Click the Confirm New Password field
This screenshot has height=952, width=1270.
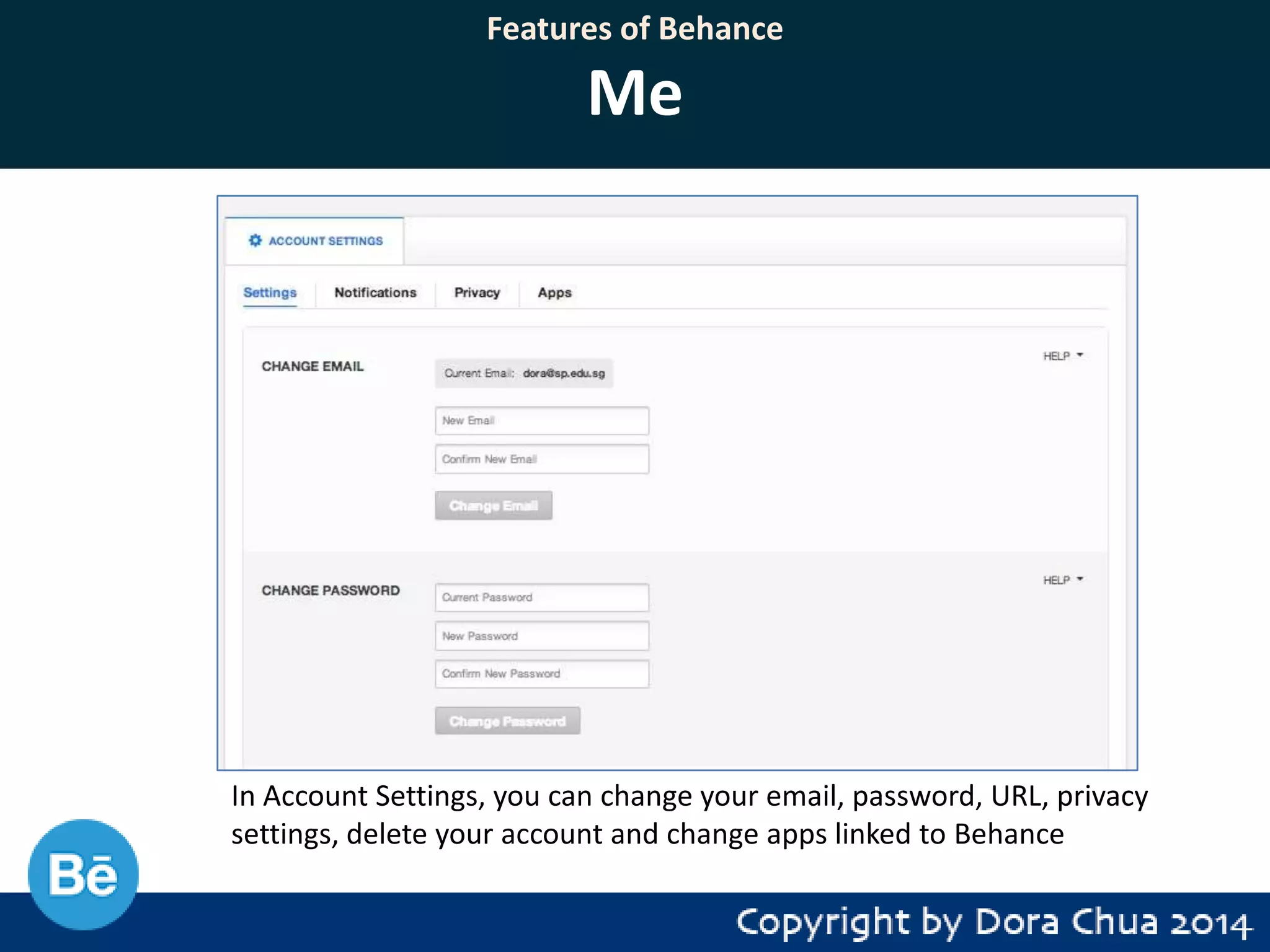coord(541,674)
